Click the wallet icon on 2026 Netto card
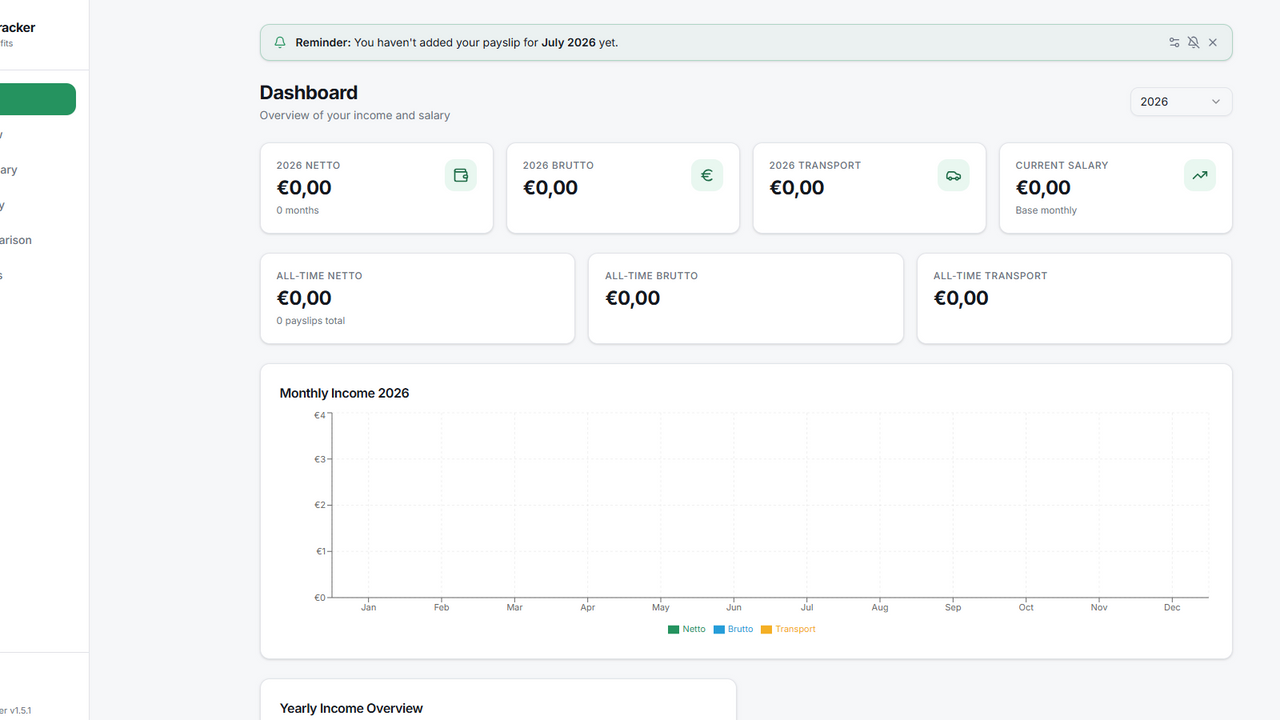 (x=461, y=175)
